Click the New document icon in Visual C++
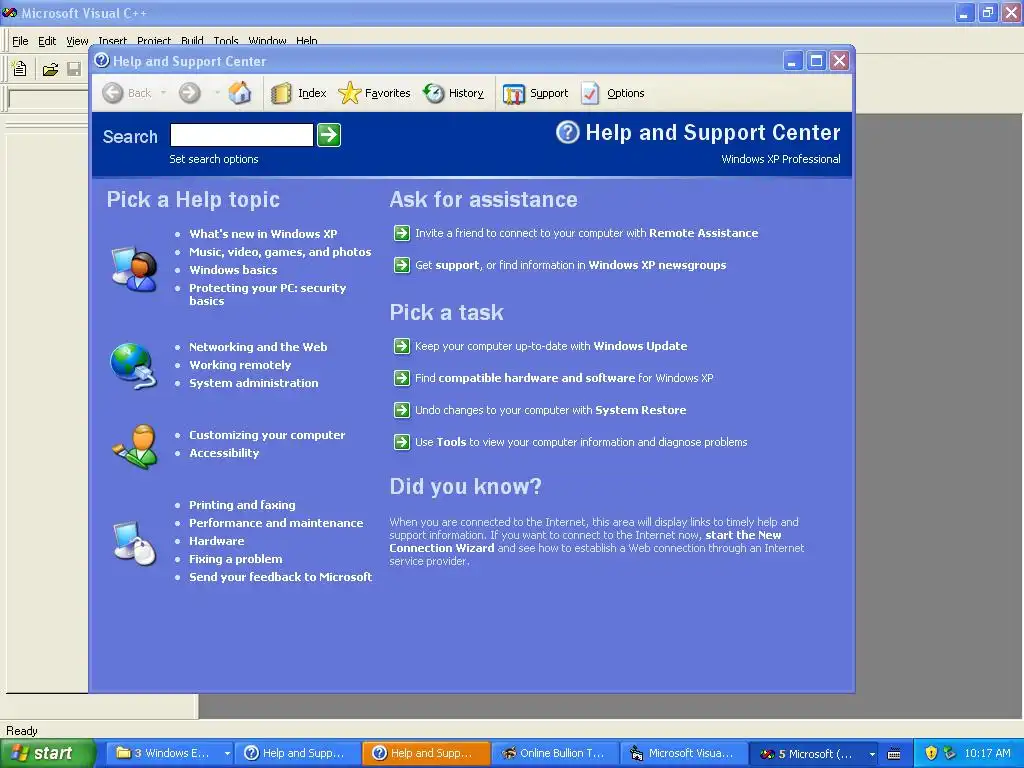The image size is (1024, 768). coord(20,69)
